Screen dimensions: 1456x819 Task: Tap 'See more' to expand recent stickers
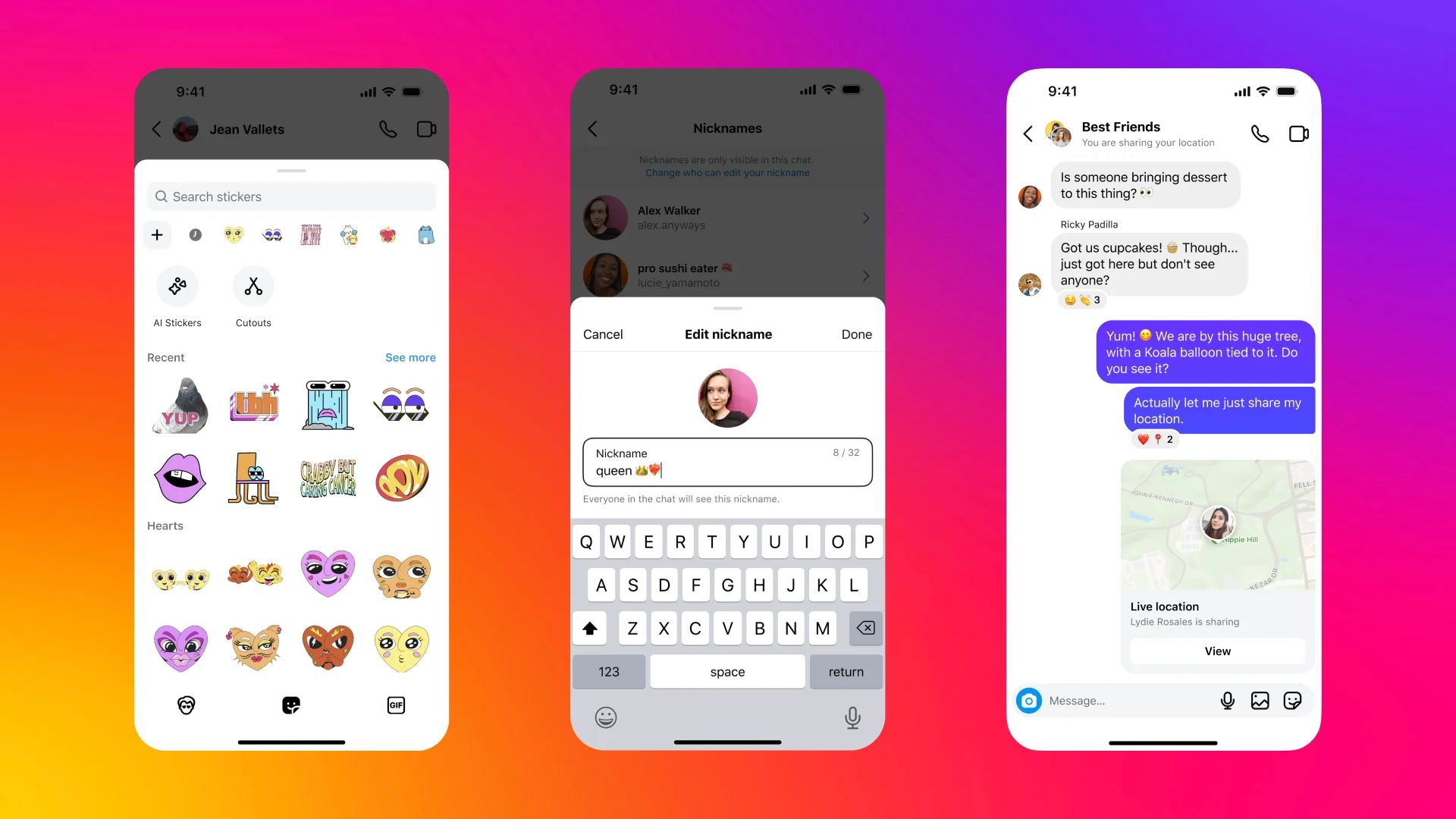tap(410, 357)
